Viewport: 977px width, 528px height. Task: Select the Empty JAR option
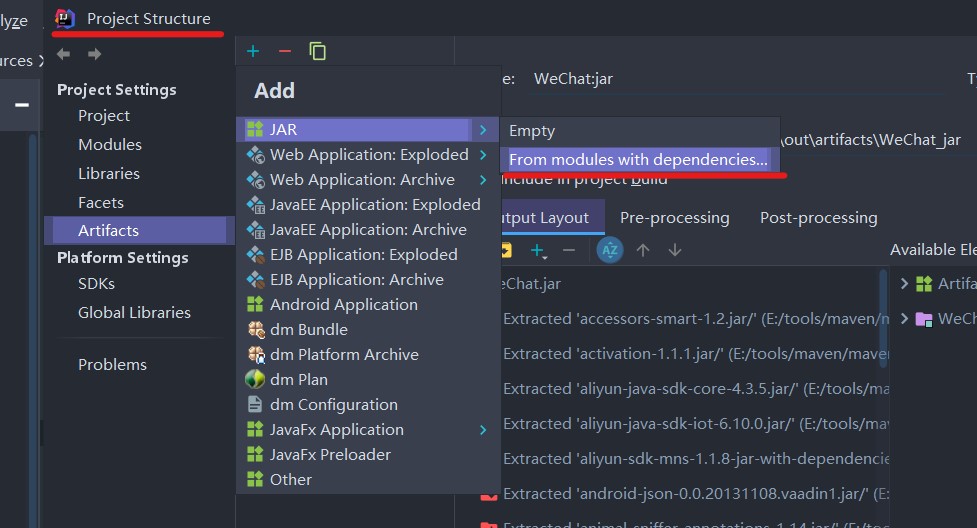532,130
